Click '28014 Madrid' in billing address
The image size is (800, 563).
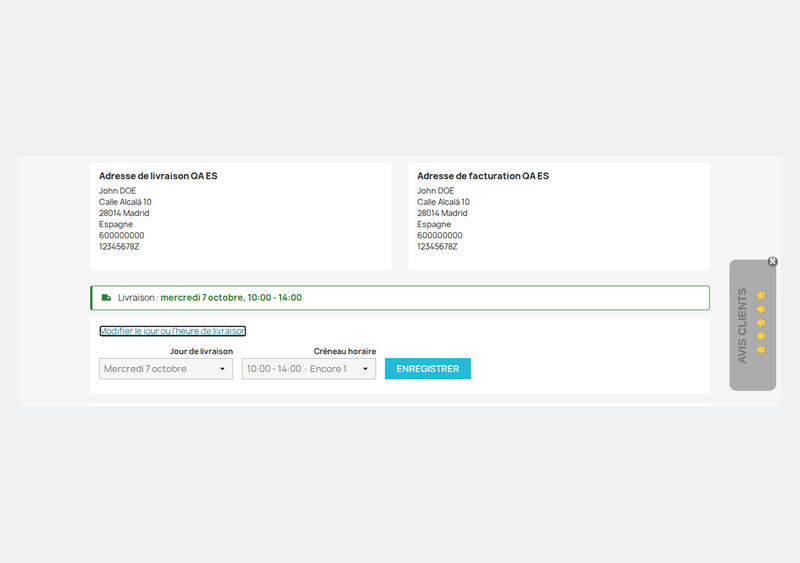[442, 213]
